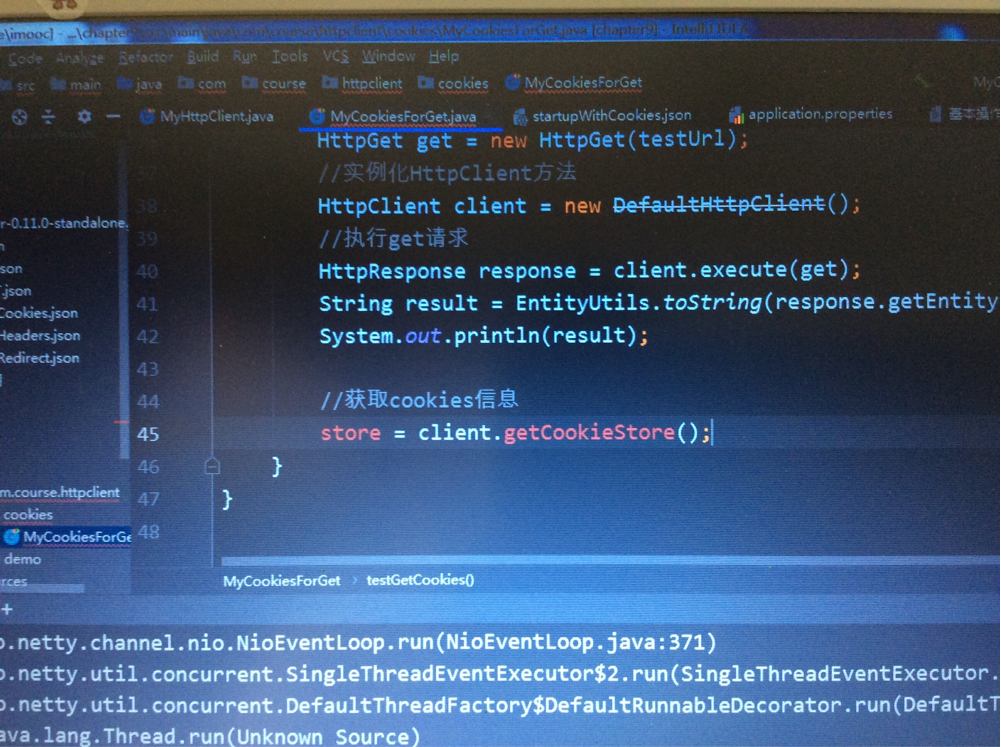Screen dimensions: 1001x747
Task: Click line number 41 in gutter
Action: [x=147, y=304]
